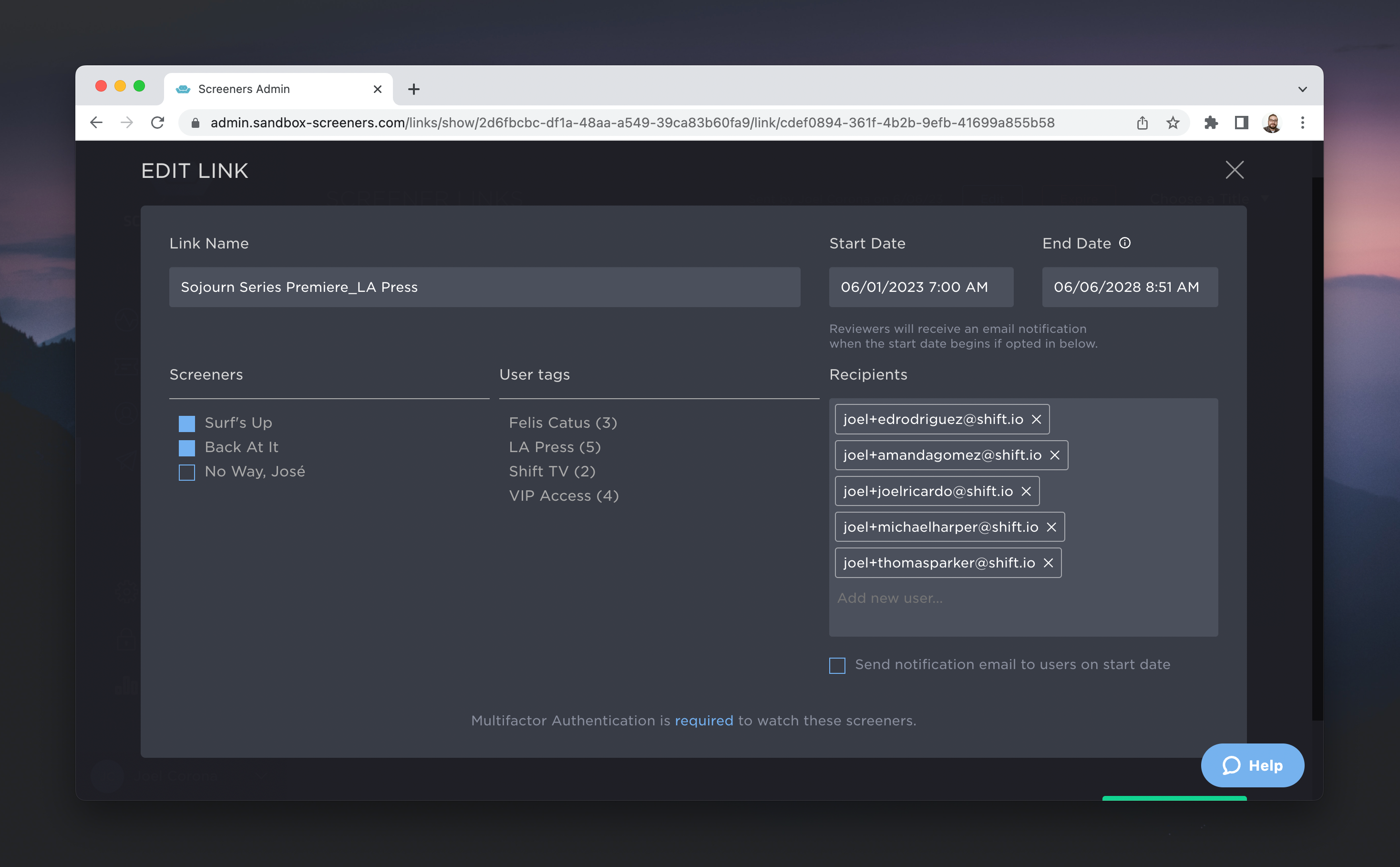Bookmark this page with the star icon
Screen dimensions: 1400x867
click(x=1173, y=123)
